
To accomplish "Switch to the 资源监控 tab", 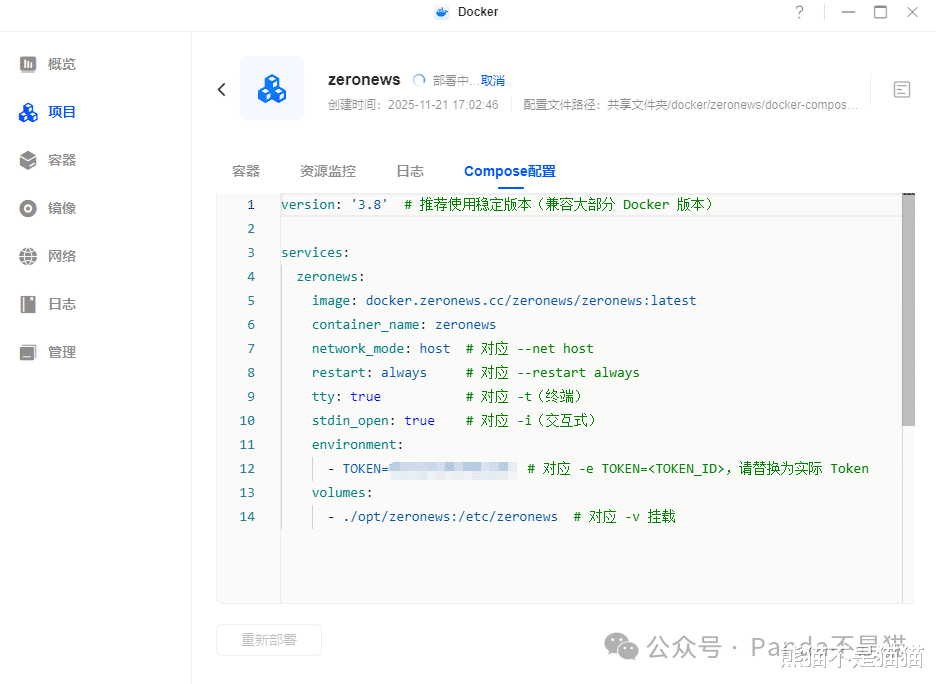I will click(328, 171).
